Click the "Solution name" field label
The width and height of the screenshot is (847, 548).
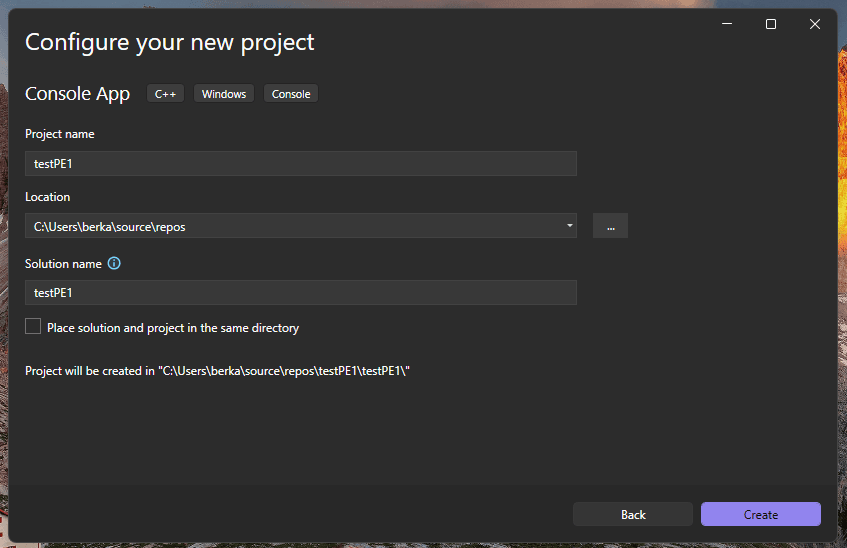click(x=63, y=264)
